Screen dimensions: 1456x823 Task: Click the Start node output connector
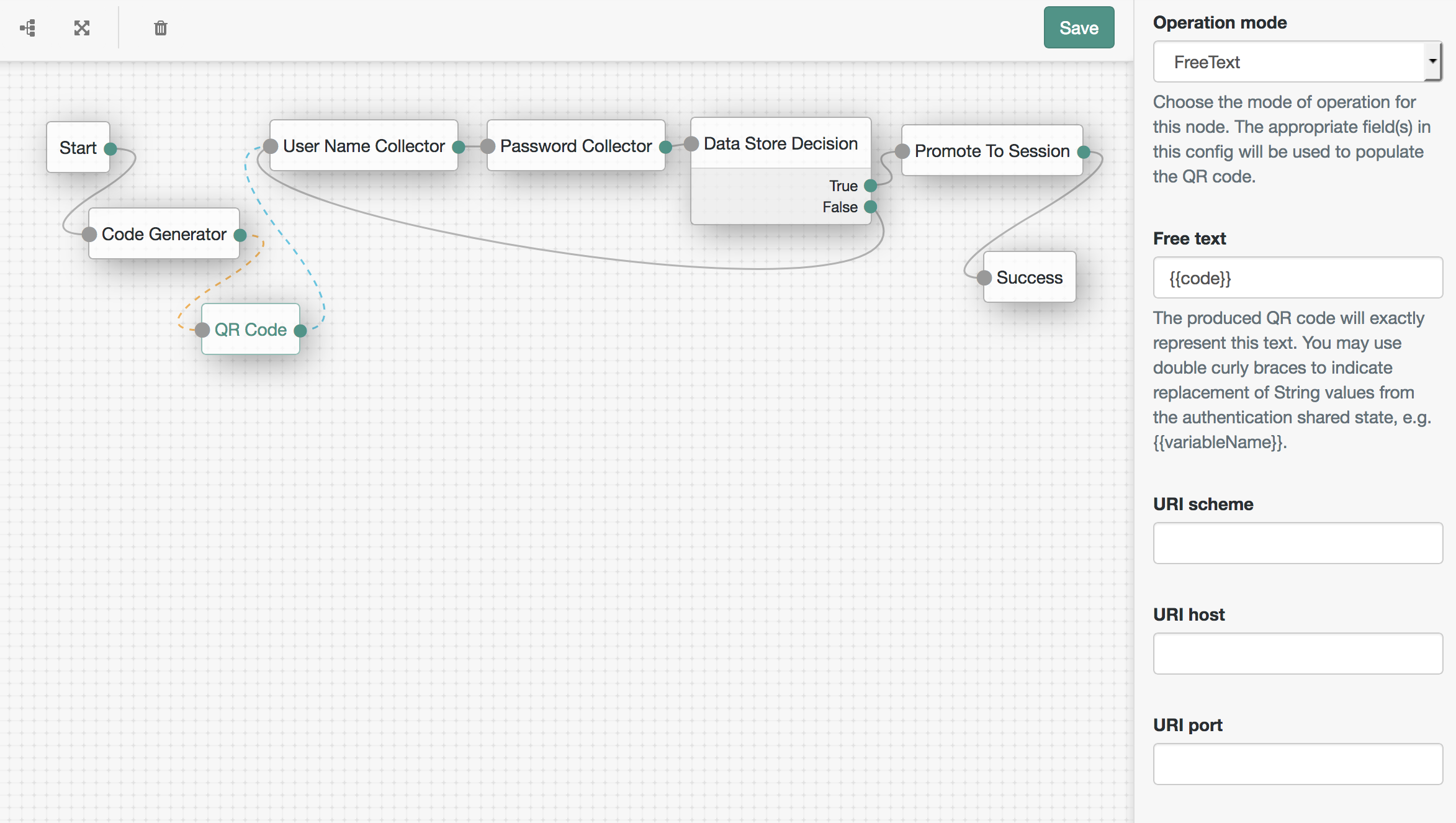pyautogui.click(x=110, y=149)
